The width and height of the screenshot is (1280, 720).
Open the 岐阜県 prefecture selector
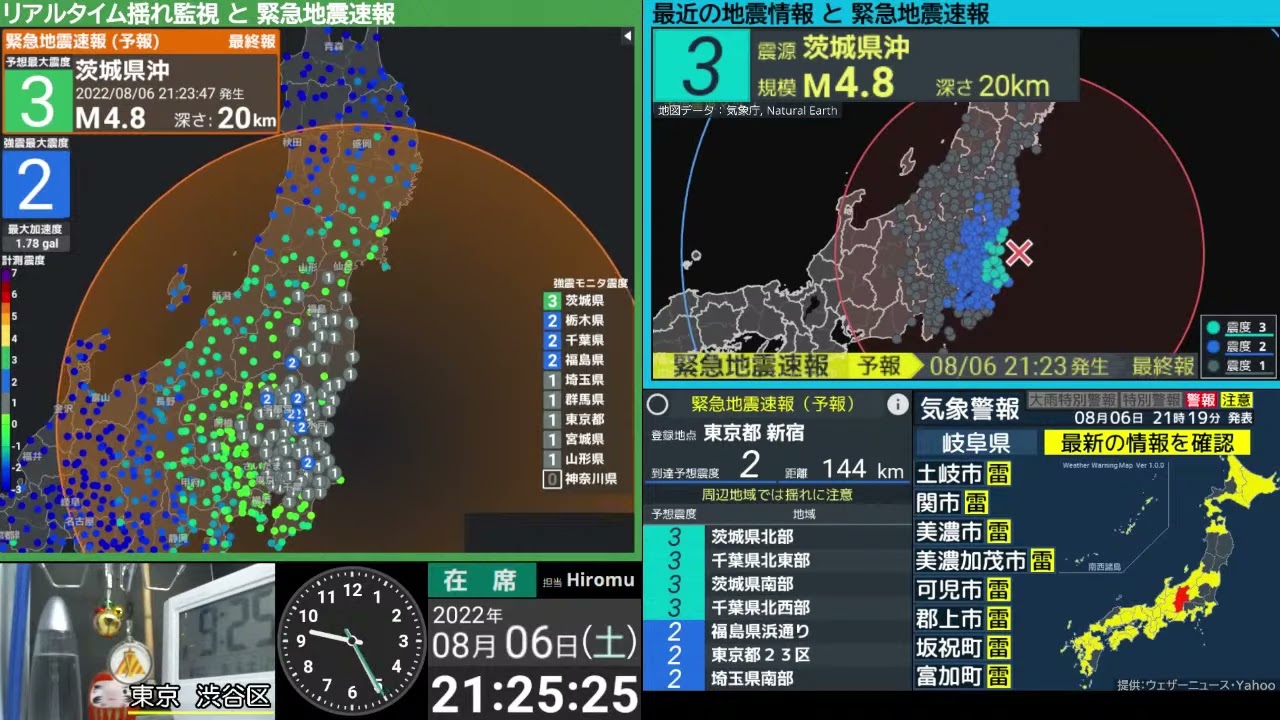click(976, 442)
